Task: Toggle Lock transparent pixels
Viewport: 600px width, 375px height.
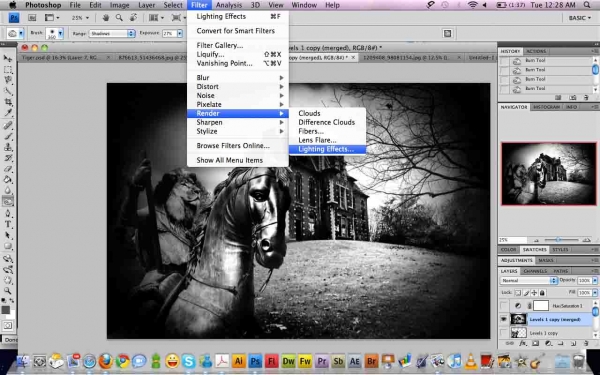Action: [x=517, y=293]
